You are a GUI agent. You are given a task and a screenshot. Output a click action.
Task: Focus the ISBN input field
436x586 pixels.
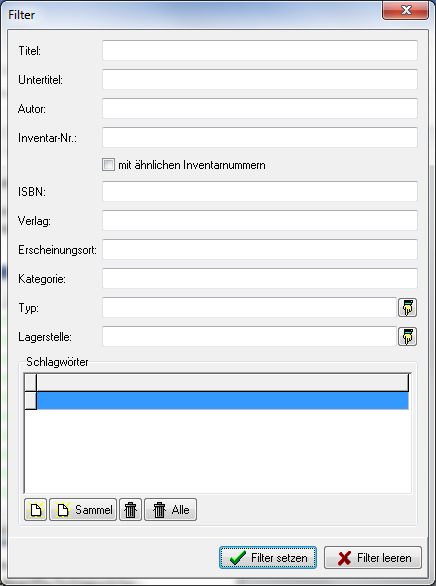click(260, 191)
